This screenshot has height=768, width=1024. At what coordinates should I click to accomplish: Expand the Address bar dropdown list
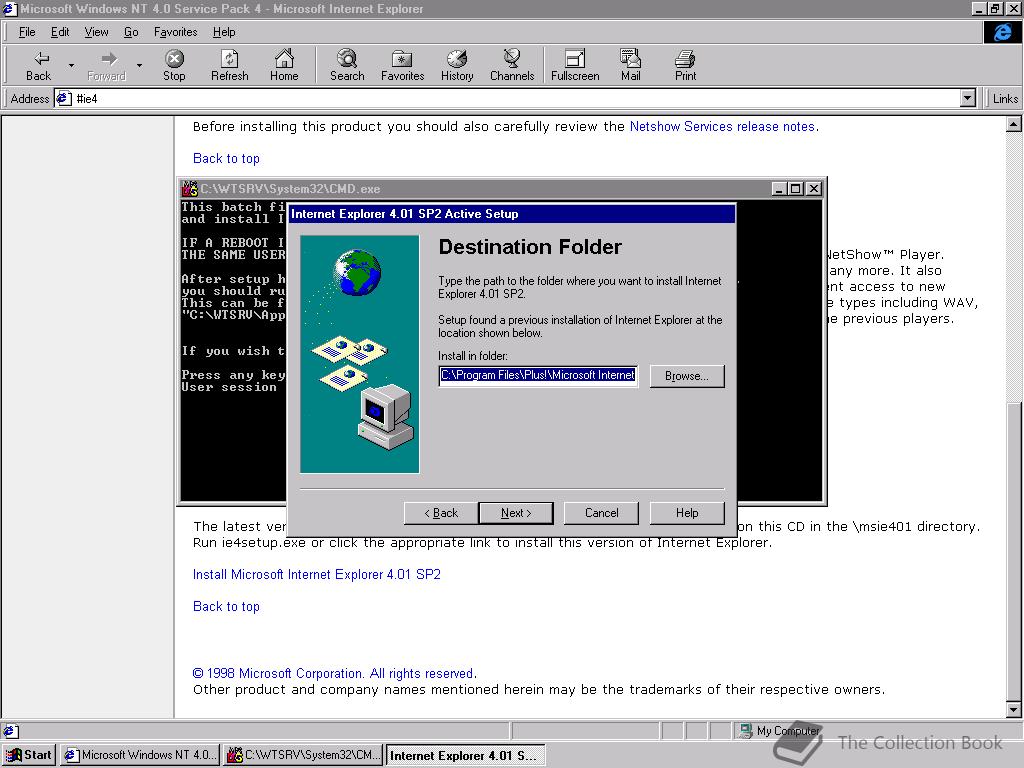click(968, 99)
